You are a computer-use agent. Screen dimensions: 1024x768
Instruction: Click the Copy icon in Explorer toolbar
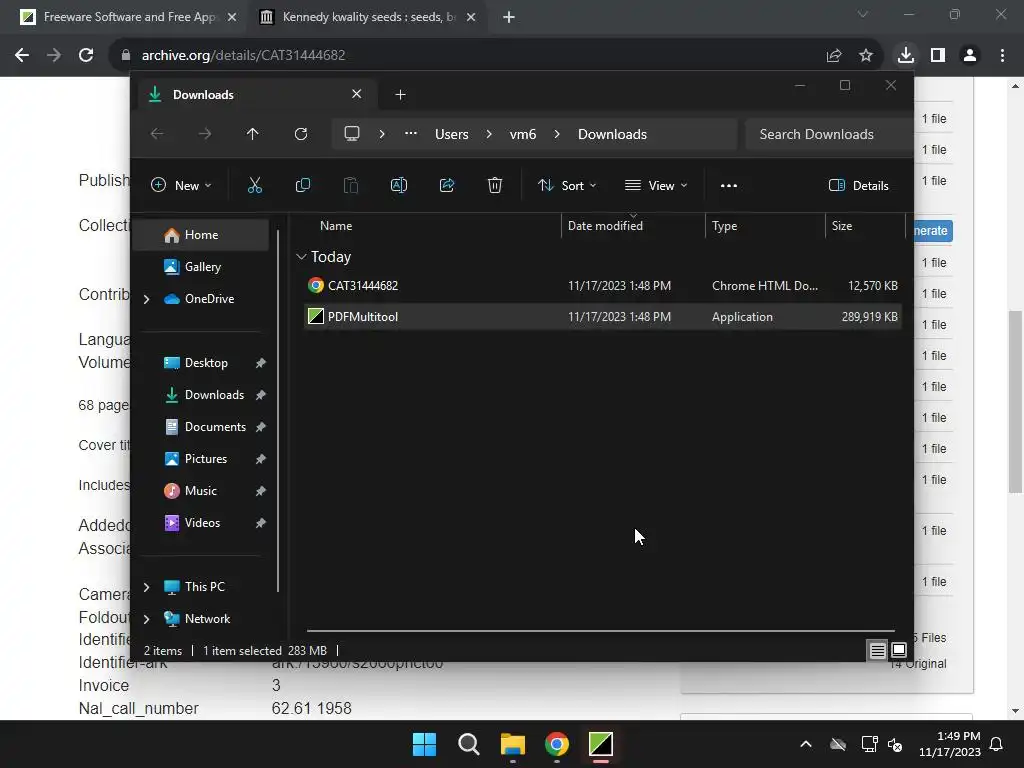[302, 185]
